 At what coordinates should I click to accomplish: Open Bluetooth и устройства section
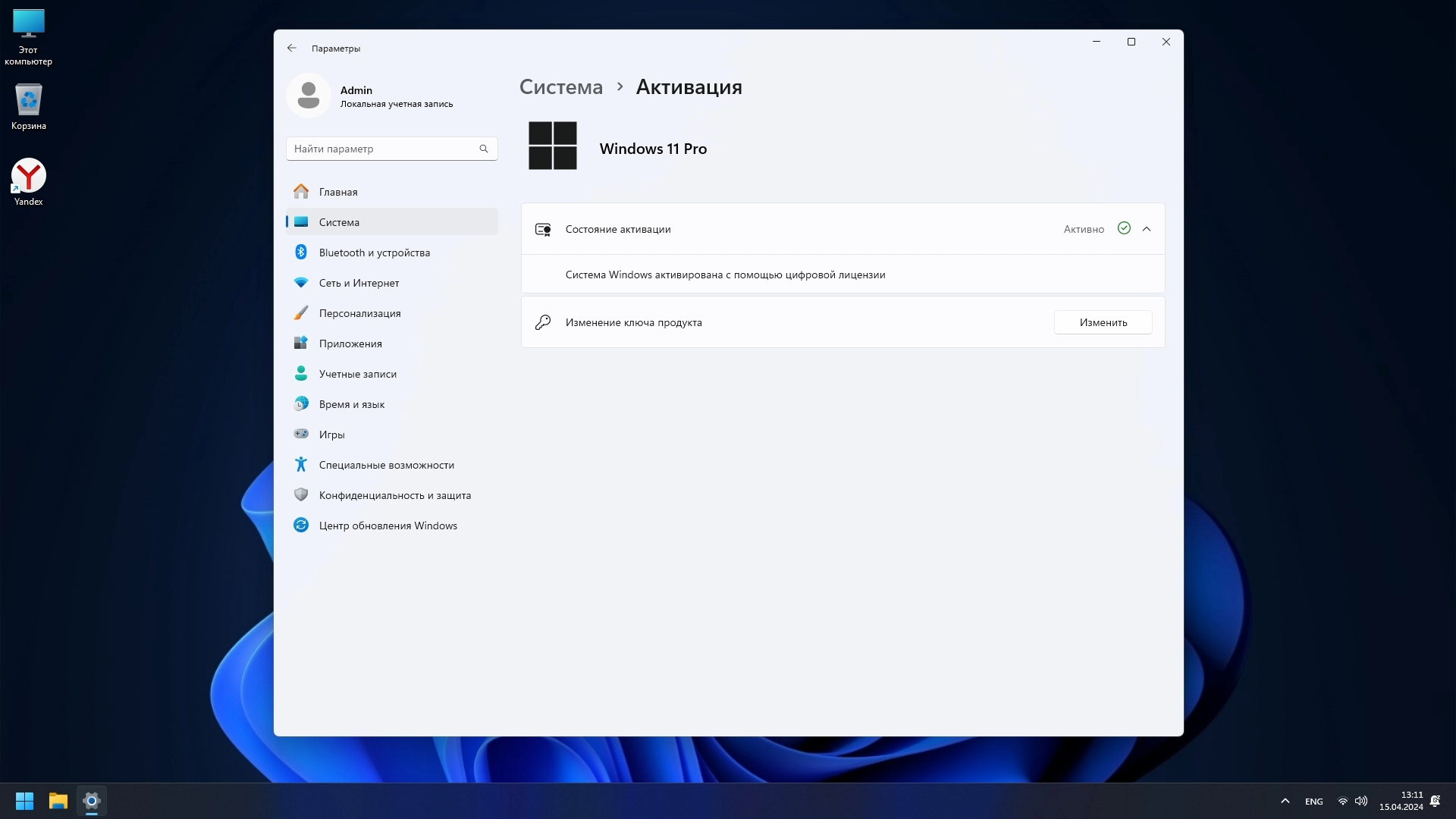374,253
